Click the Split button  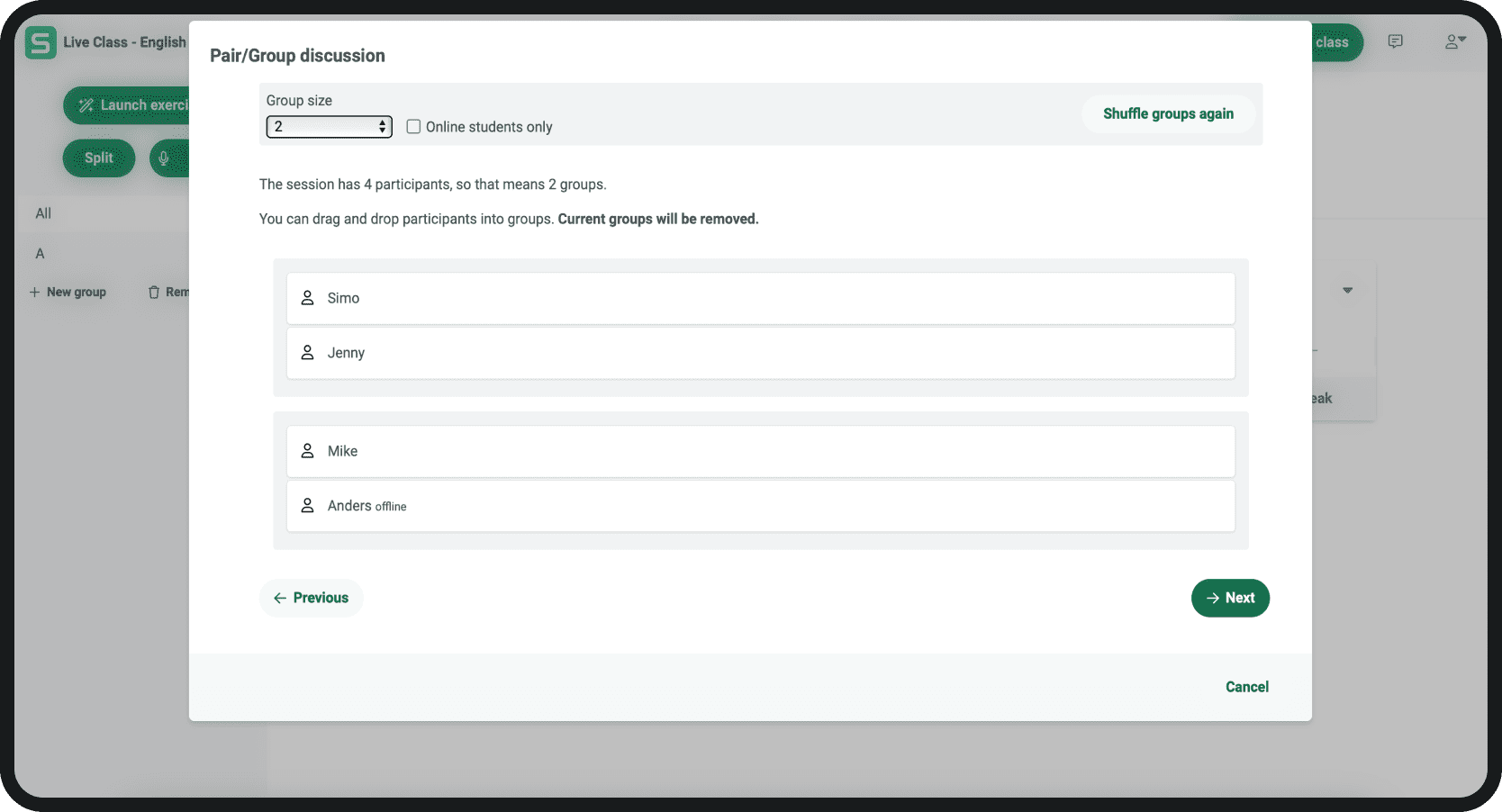[99, 158]
